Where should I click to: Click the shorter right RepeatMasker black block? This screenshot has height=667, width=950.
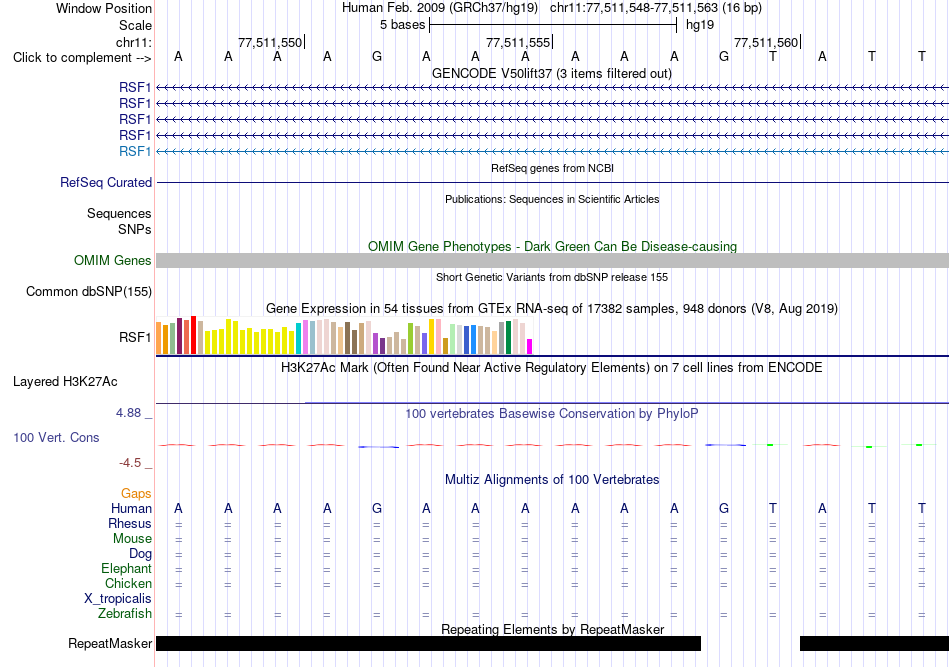(x=874, y=643)
